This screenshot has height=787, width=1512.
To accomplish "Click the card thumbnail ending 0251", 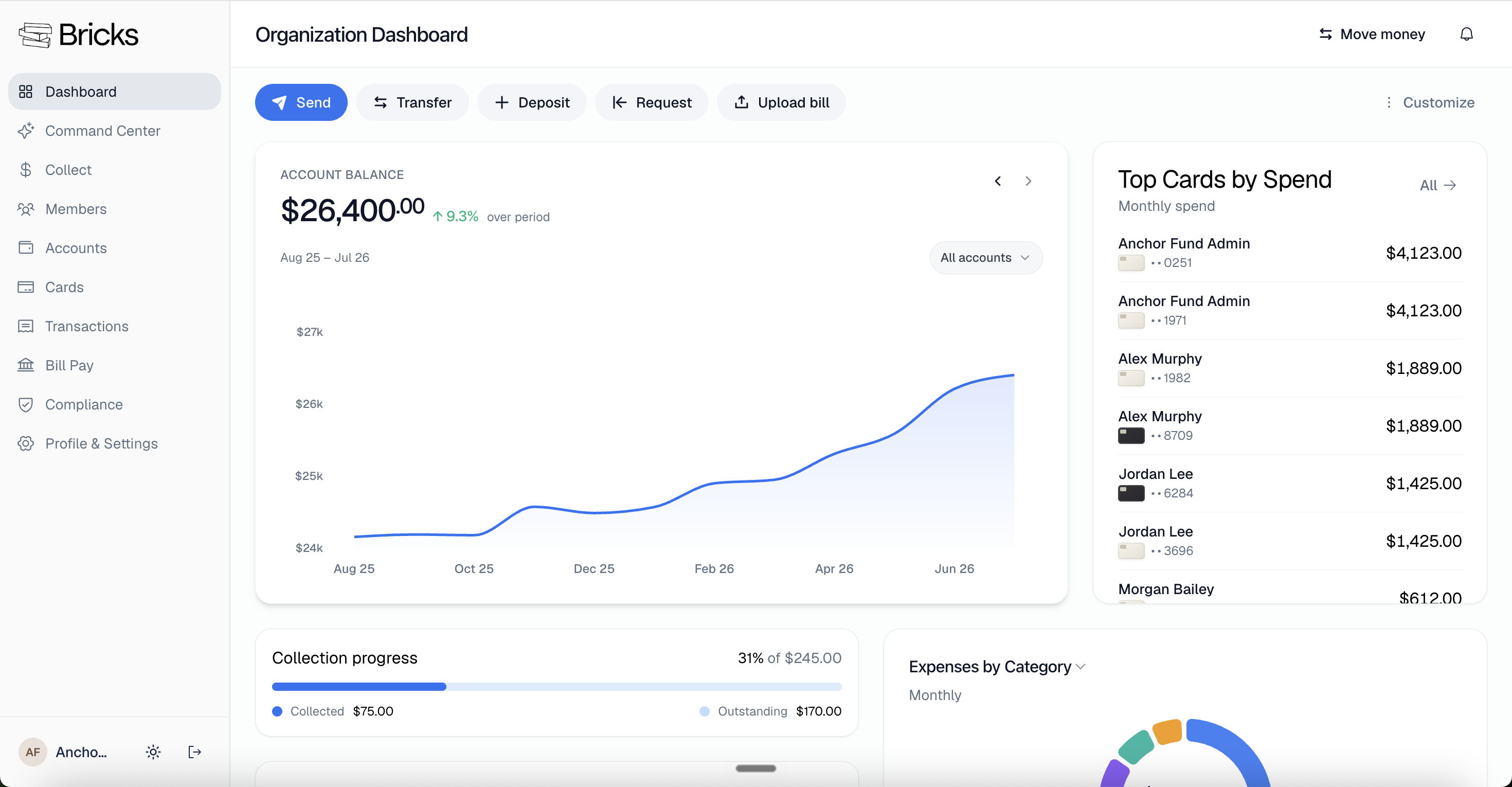I will tap(1131, 263).
